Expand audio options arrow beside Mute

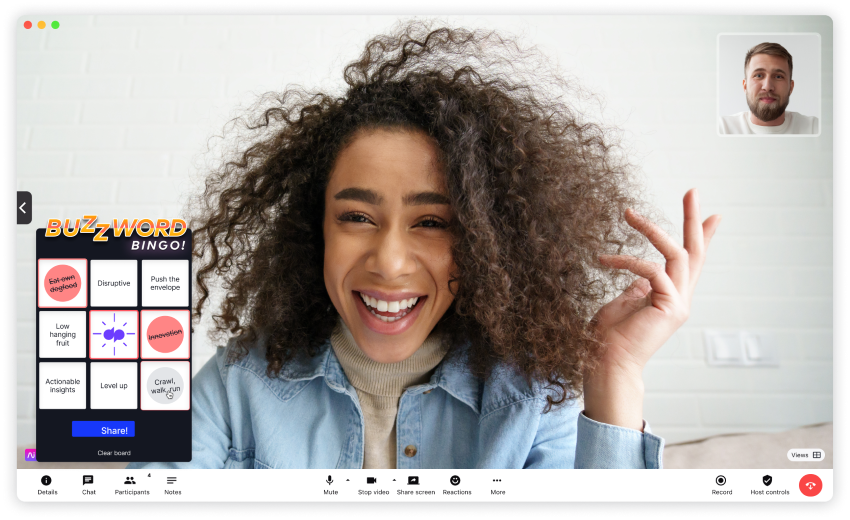[x=347, y=480]
